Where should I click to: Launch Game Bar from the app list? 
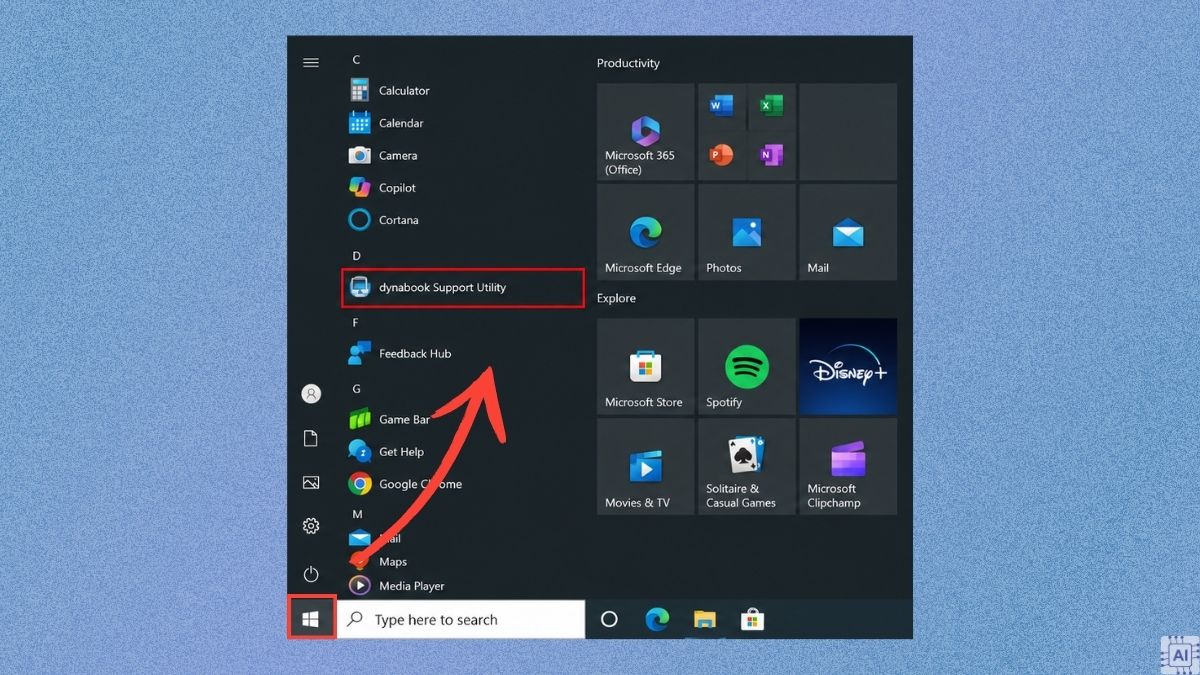462,419
